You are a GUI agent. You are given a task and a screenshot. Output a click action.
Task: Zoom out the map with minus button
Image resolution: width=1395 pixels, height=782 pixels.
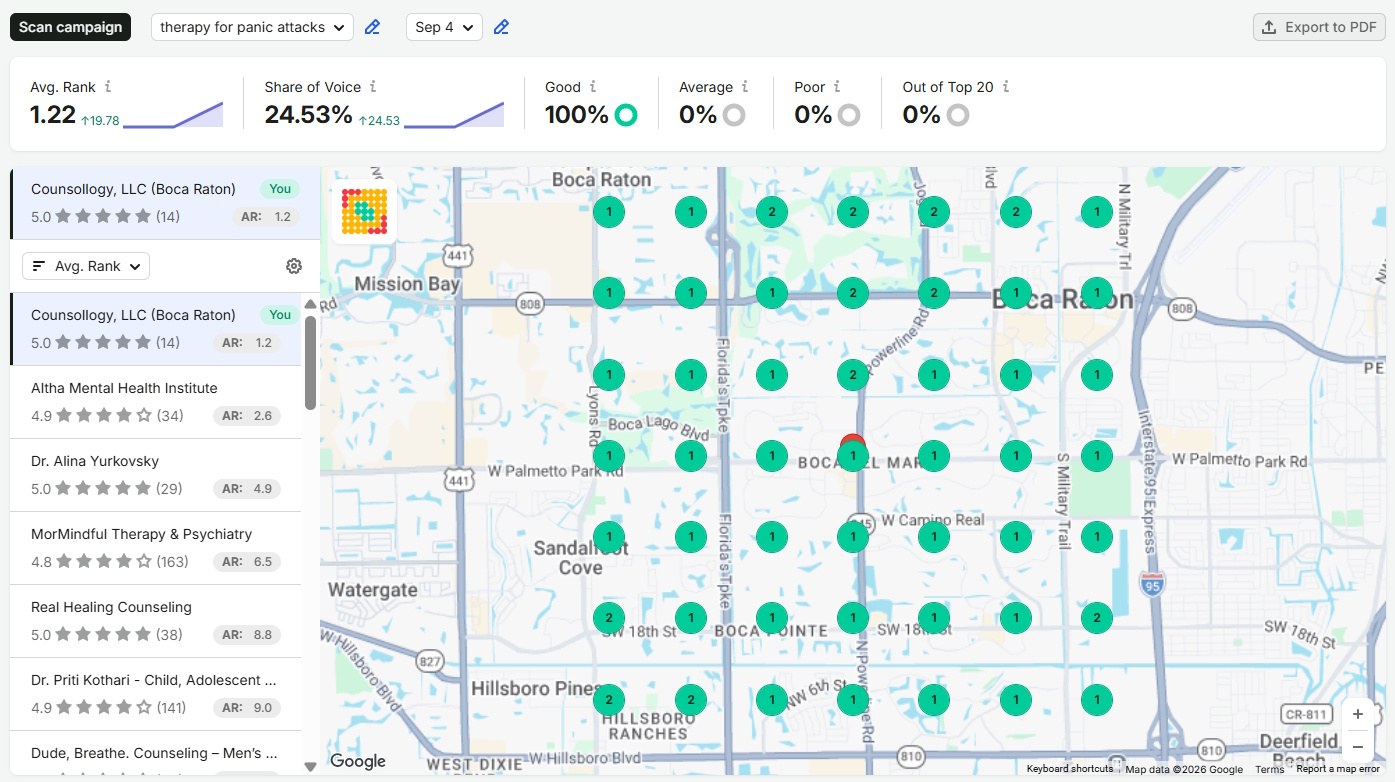tap(1357, 746)
